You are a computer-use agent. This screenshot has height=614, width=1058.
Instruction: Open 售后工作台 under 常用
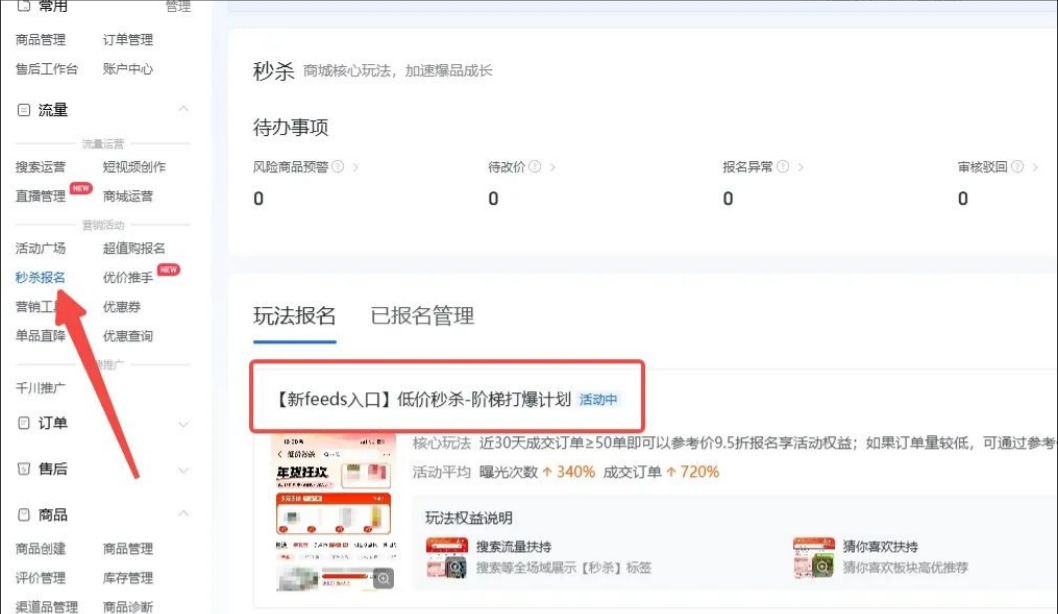[x=47, y=69]
